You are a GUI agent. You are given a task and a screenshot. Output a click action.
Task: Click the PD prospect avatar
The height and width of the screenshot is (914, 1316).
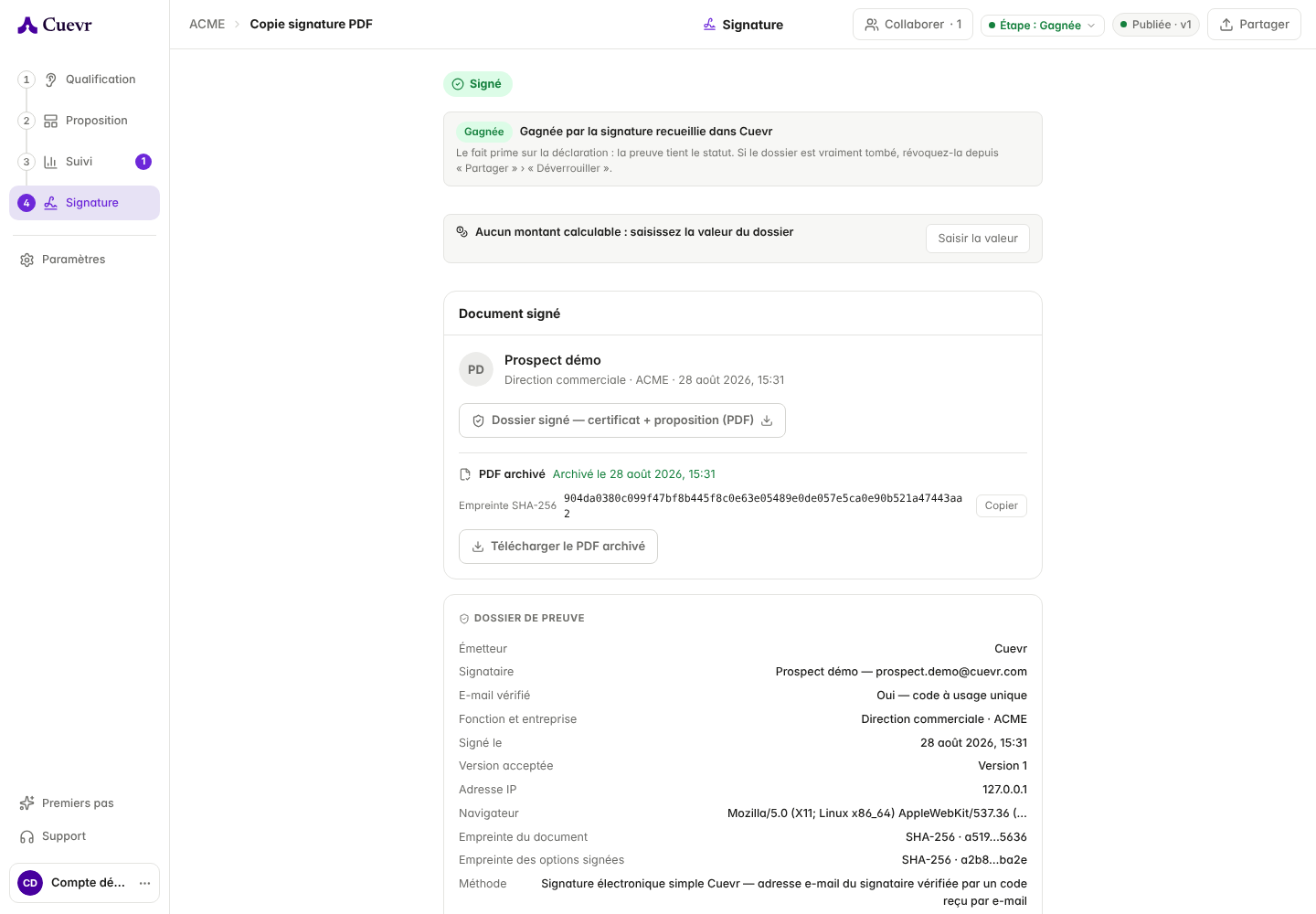point(476,370)
